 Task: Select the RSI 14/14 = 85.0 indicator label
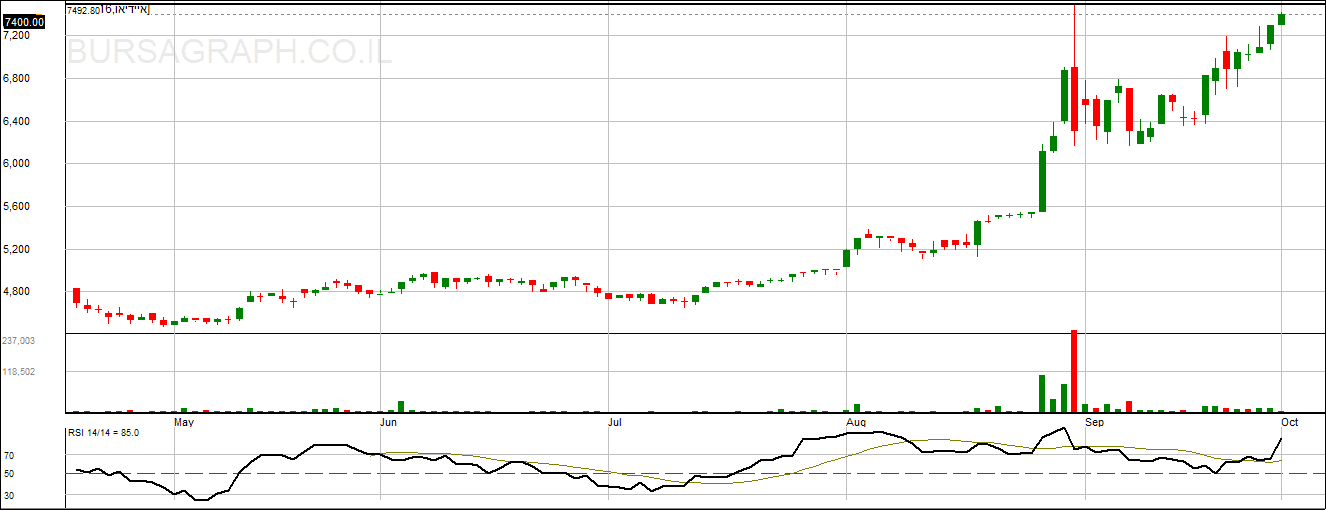pos(103,432)
